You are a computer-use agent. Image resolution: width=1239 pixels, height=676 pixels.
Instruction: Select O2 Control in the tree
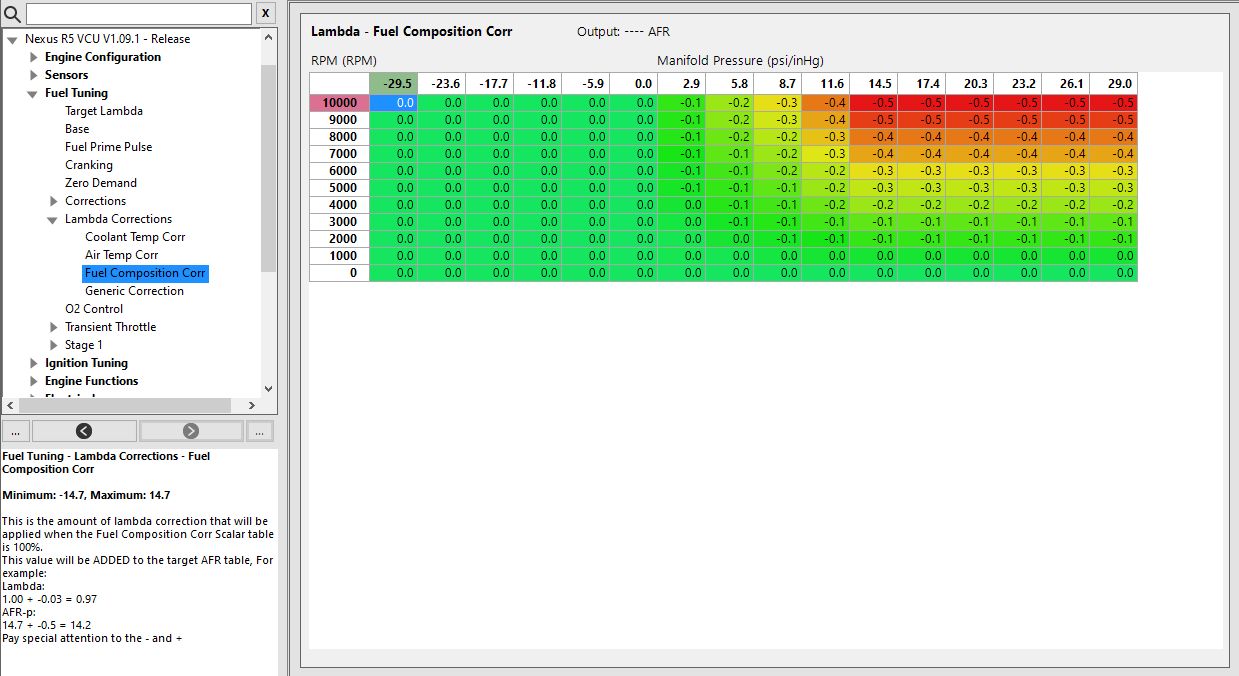(x=94, y=309)
